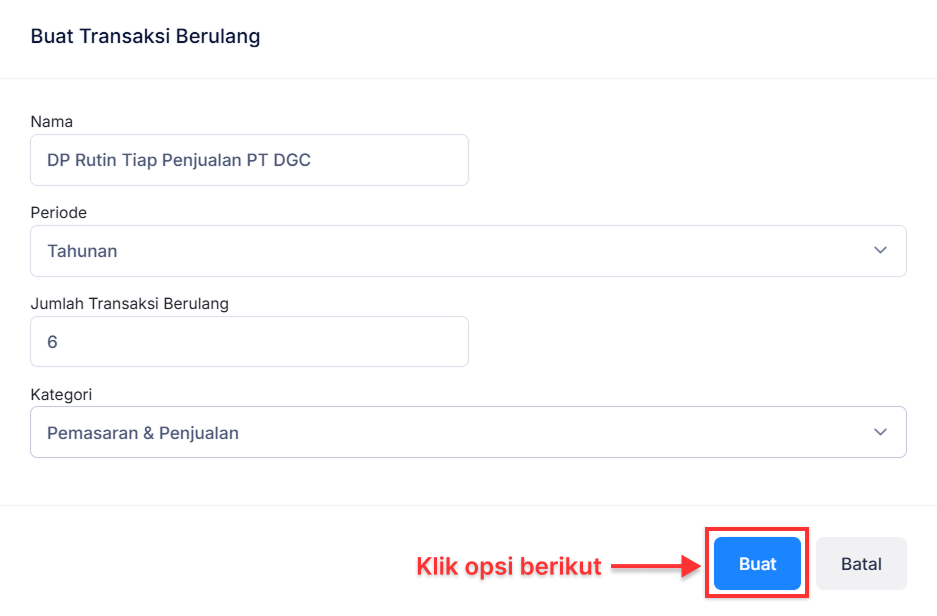Select the value 6 in the Jumlah field

click(x=53, y=341)
